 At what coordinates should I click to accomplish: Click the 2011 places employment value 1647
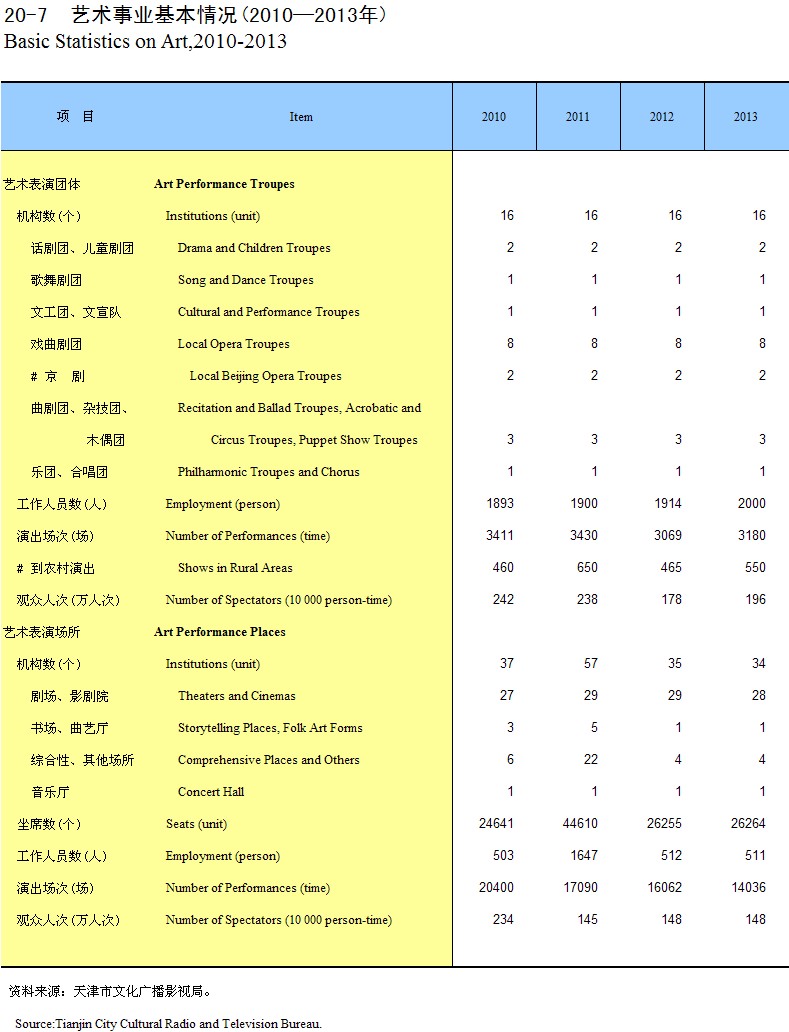[583, 856]
